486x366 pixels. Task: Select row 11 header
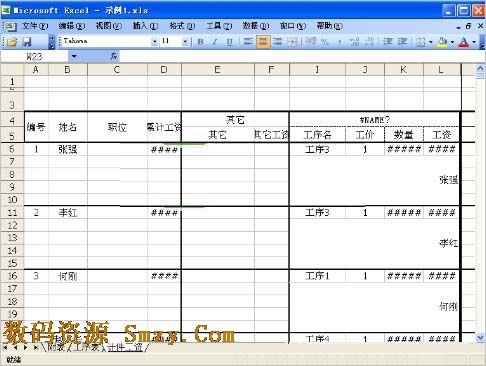(12, 212)
